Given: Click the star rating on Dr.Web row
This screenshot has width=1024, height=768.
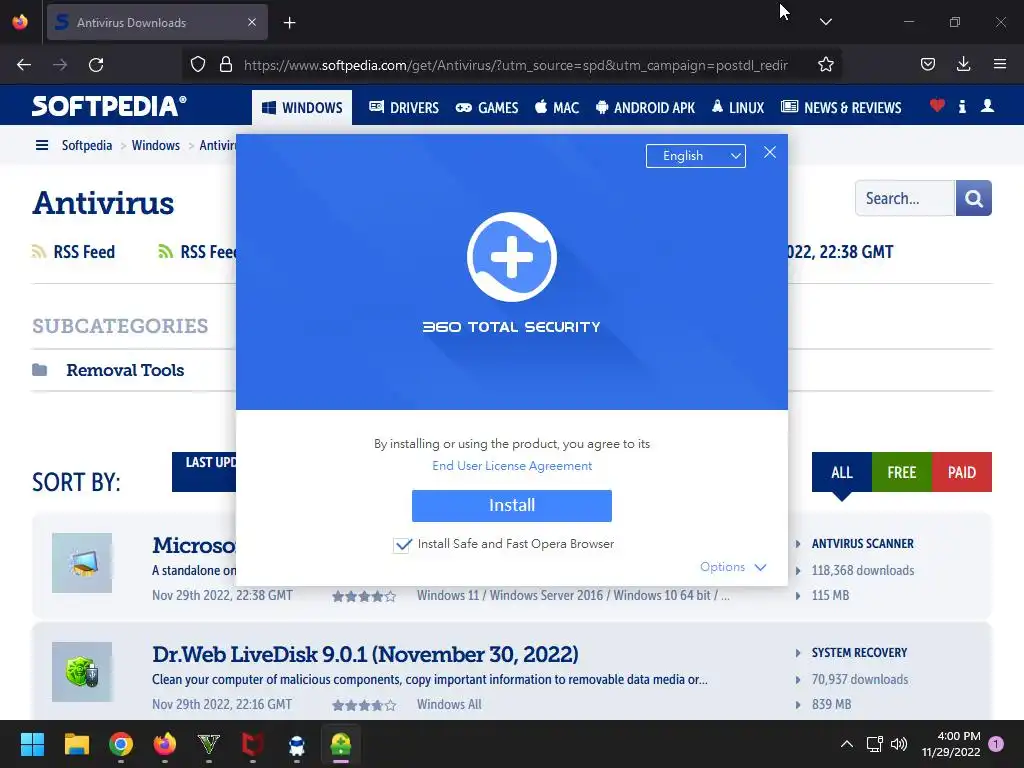Looking at the screenshot, I should tap(364, 705).
